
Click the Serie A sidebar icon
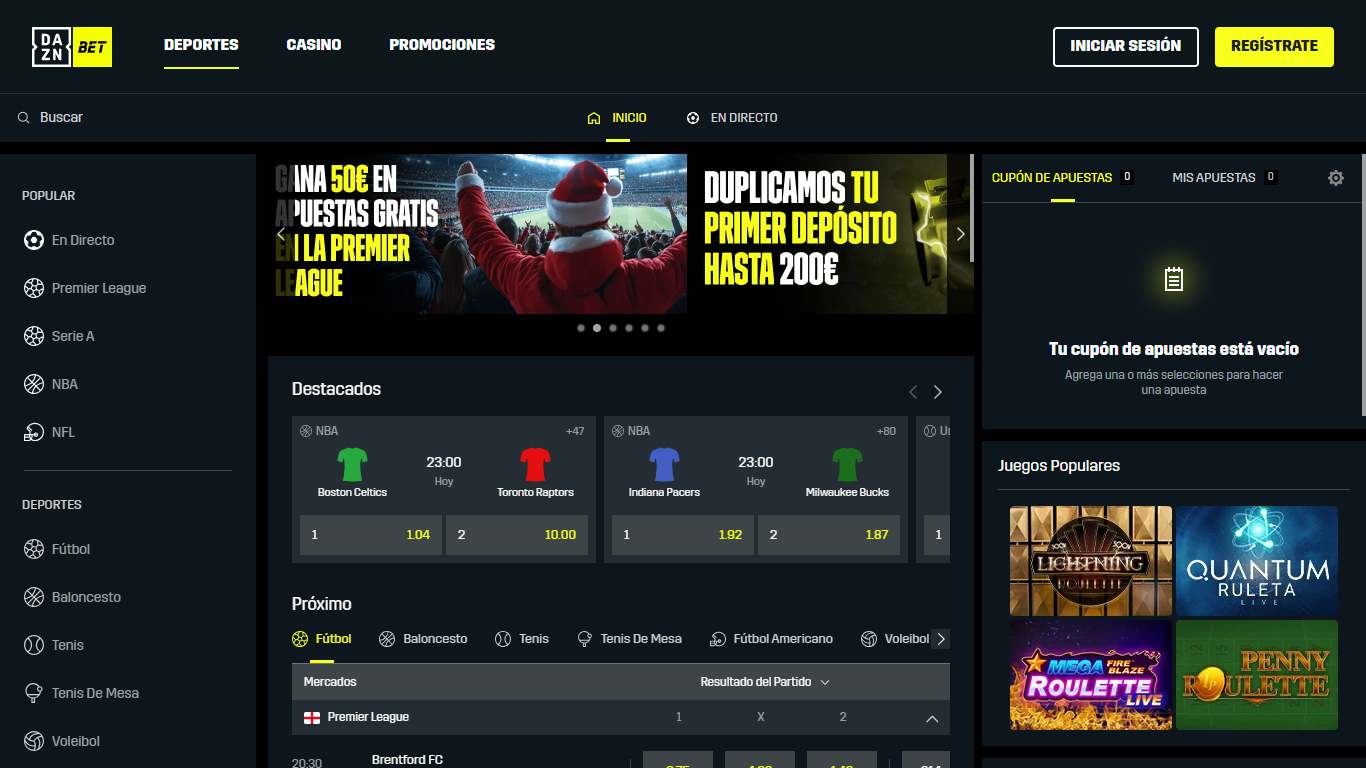point(34,336)
